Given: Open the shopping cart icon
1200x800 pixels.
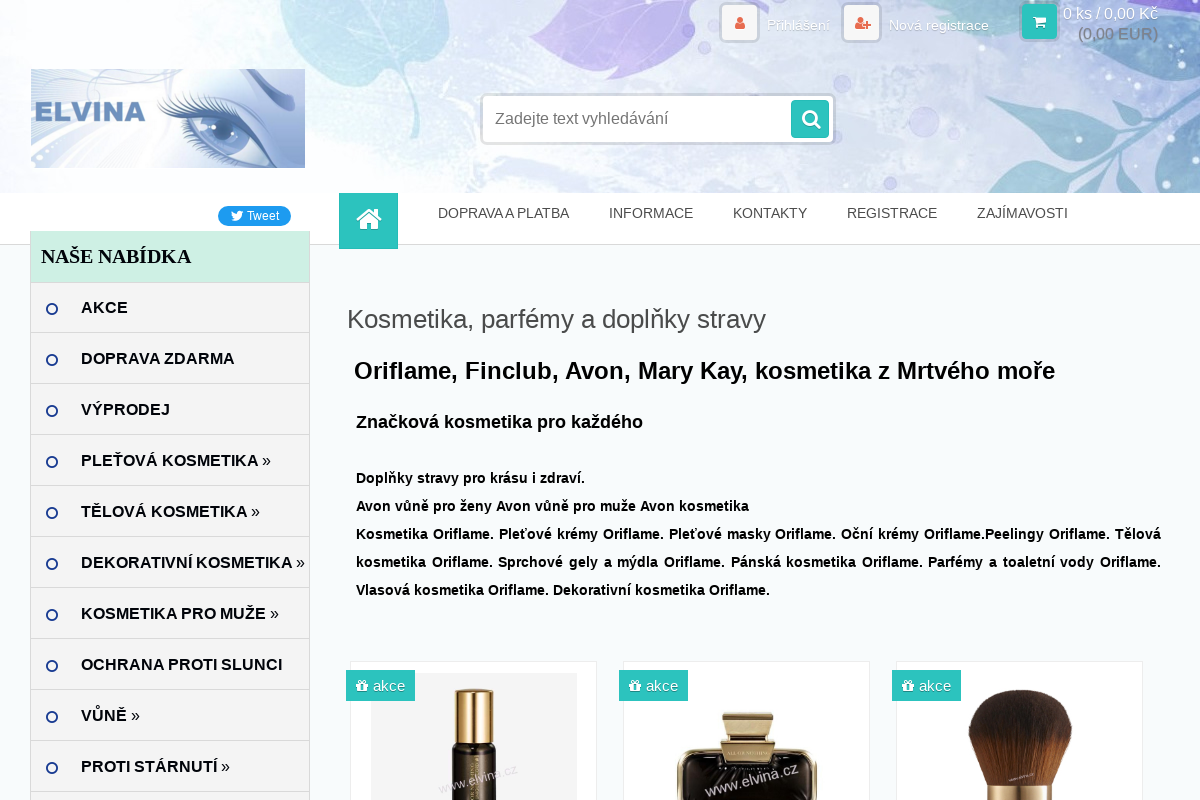Looking at the screenshot, I should click(1039, 22).
